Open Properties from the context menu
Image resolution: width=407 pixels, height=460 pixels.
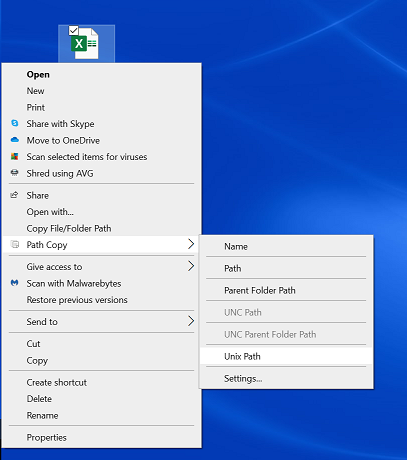[x=101, y=437]
